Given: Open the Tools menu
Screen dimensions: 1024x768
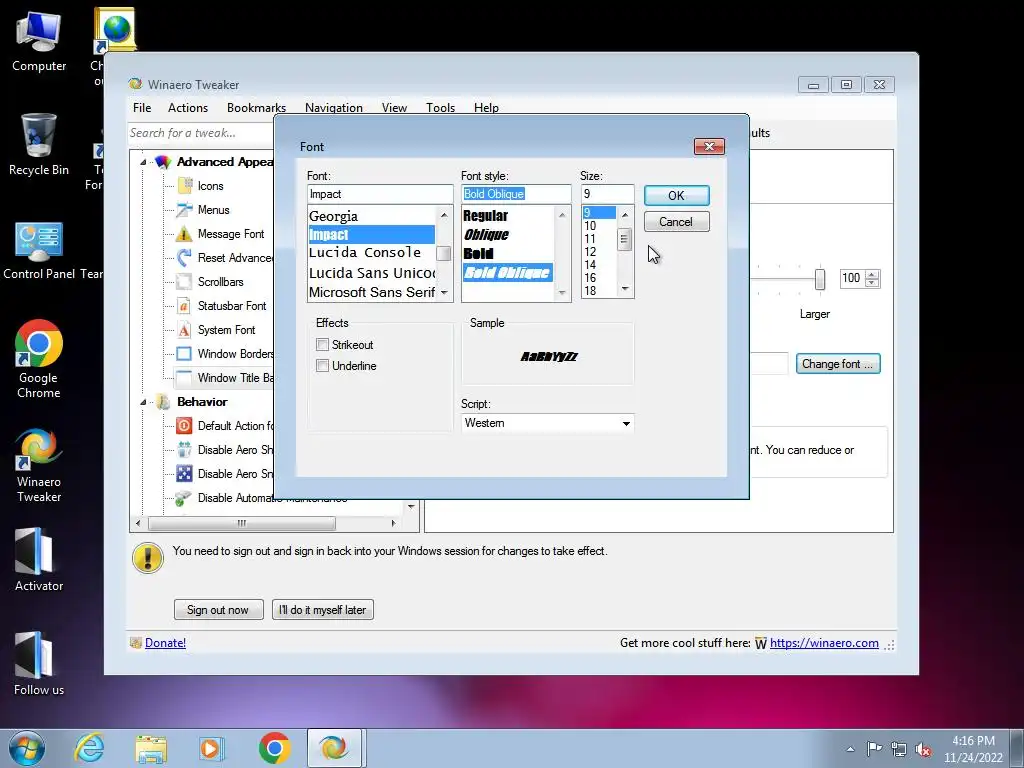Looking at the screenshot, I should pos(440,108).
